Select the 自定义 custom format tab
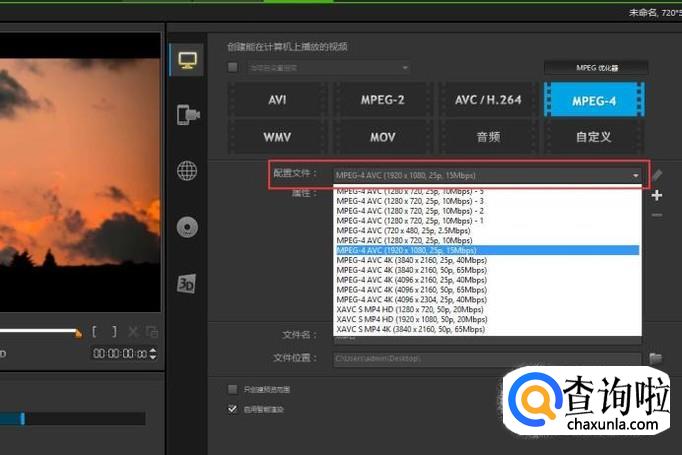The image size is (682, 455). click(594, 137)
